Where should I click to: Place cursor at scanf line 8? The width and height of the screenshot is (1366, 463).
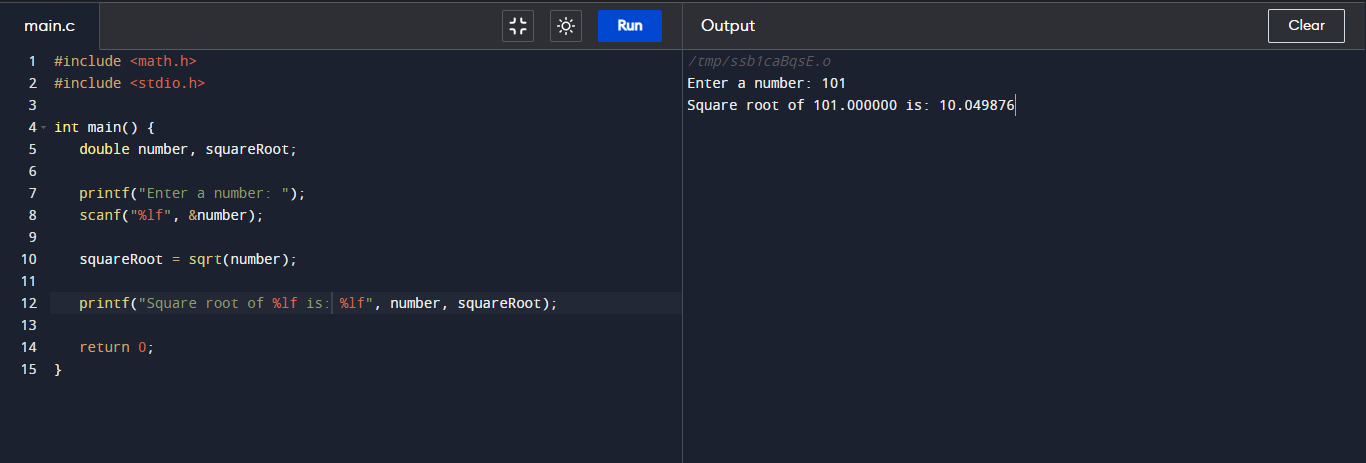tap(171, 215)
